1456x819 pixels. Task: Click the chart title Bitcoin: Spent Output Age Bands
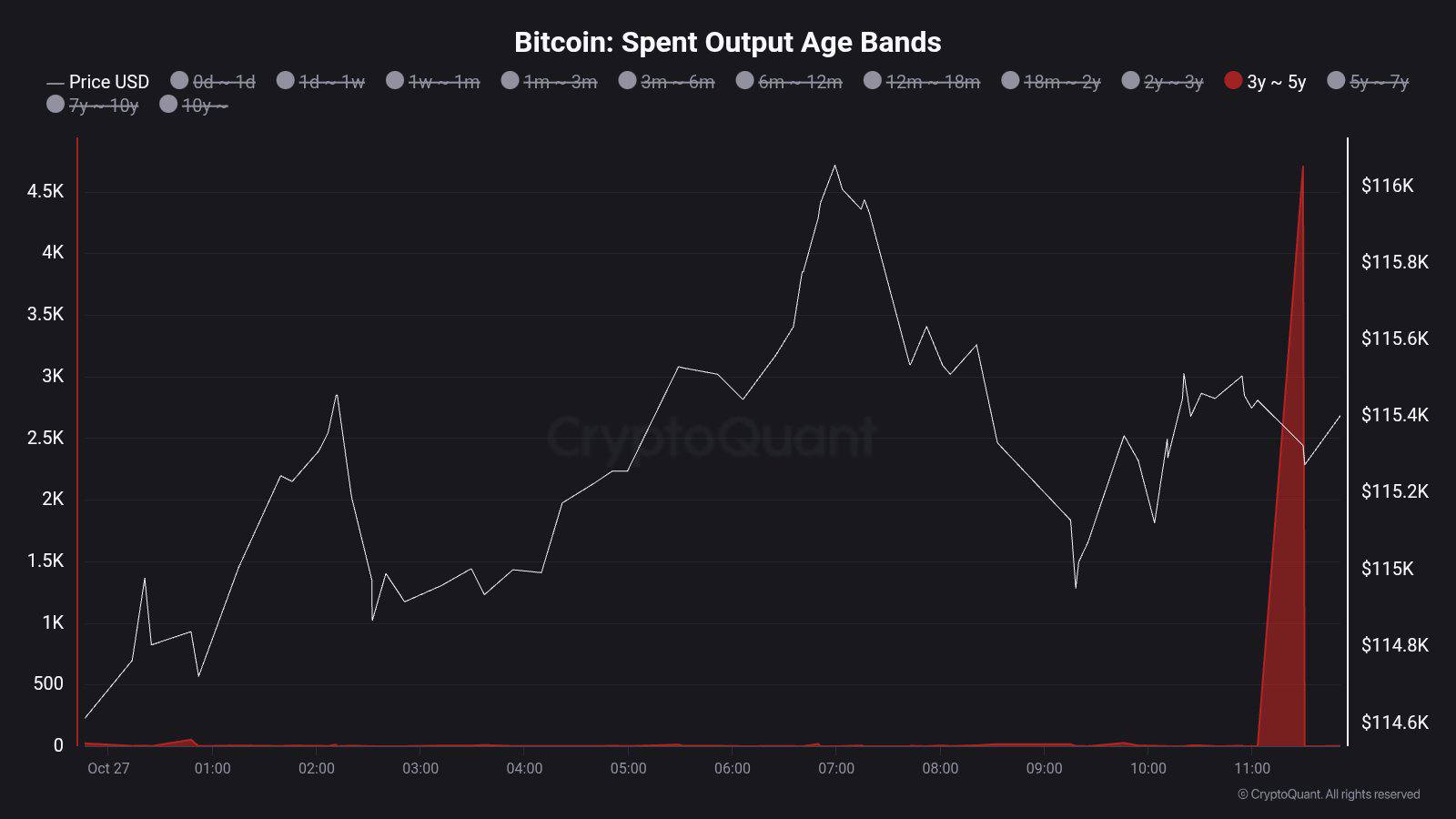point(727,42)
